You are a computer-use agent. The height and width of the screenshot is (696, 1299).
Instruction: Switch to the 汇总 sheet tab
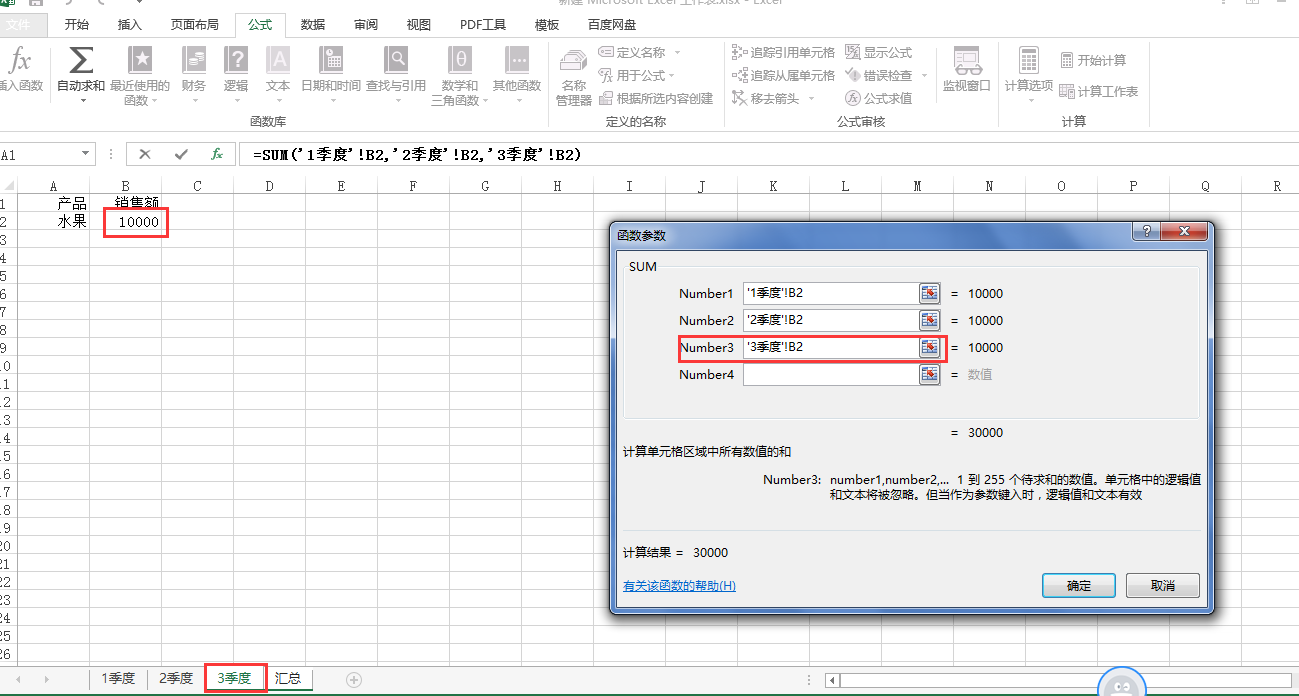[x=288, y=678]
